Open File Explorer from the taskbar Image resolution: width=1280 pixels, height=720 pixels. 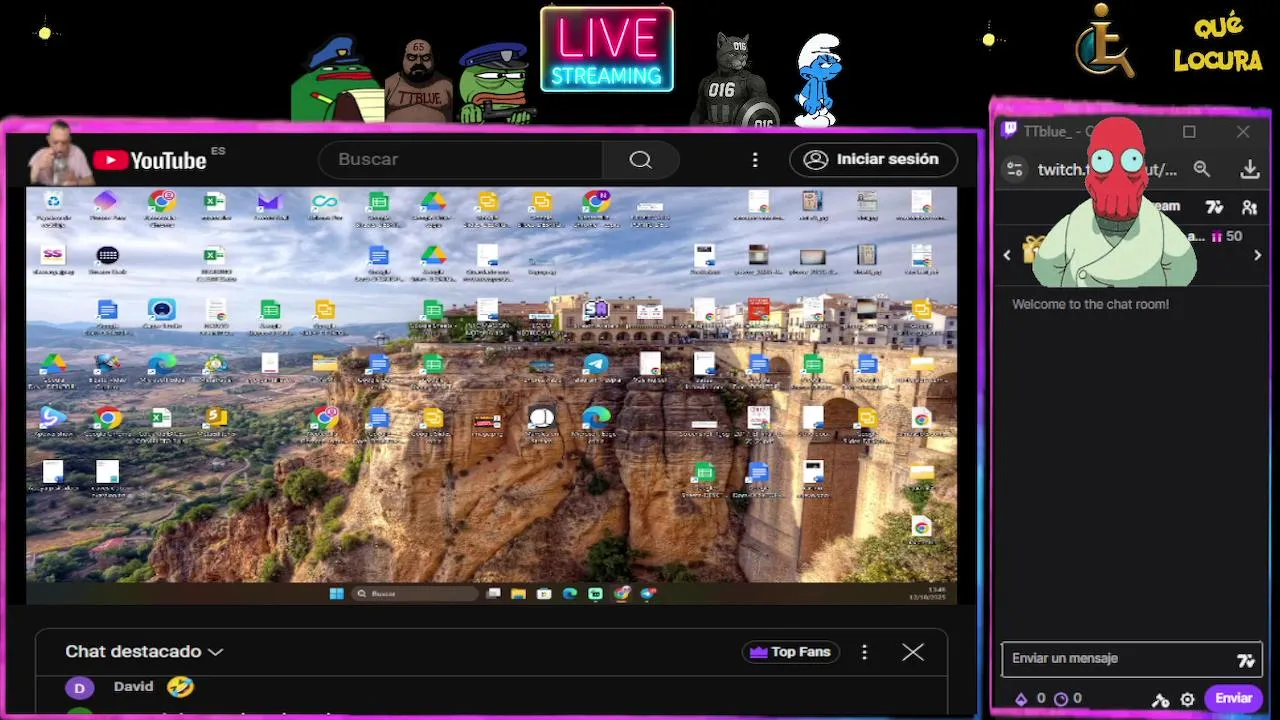tap(518, 594)
